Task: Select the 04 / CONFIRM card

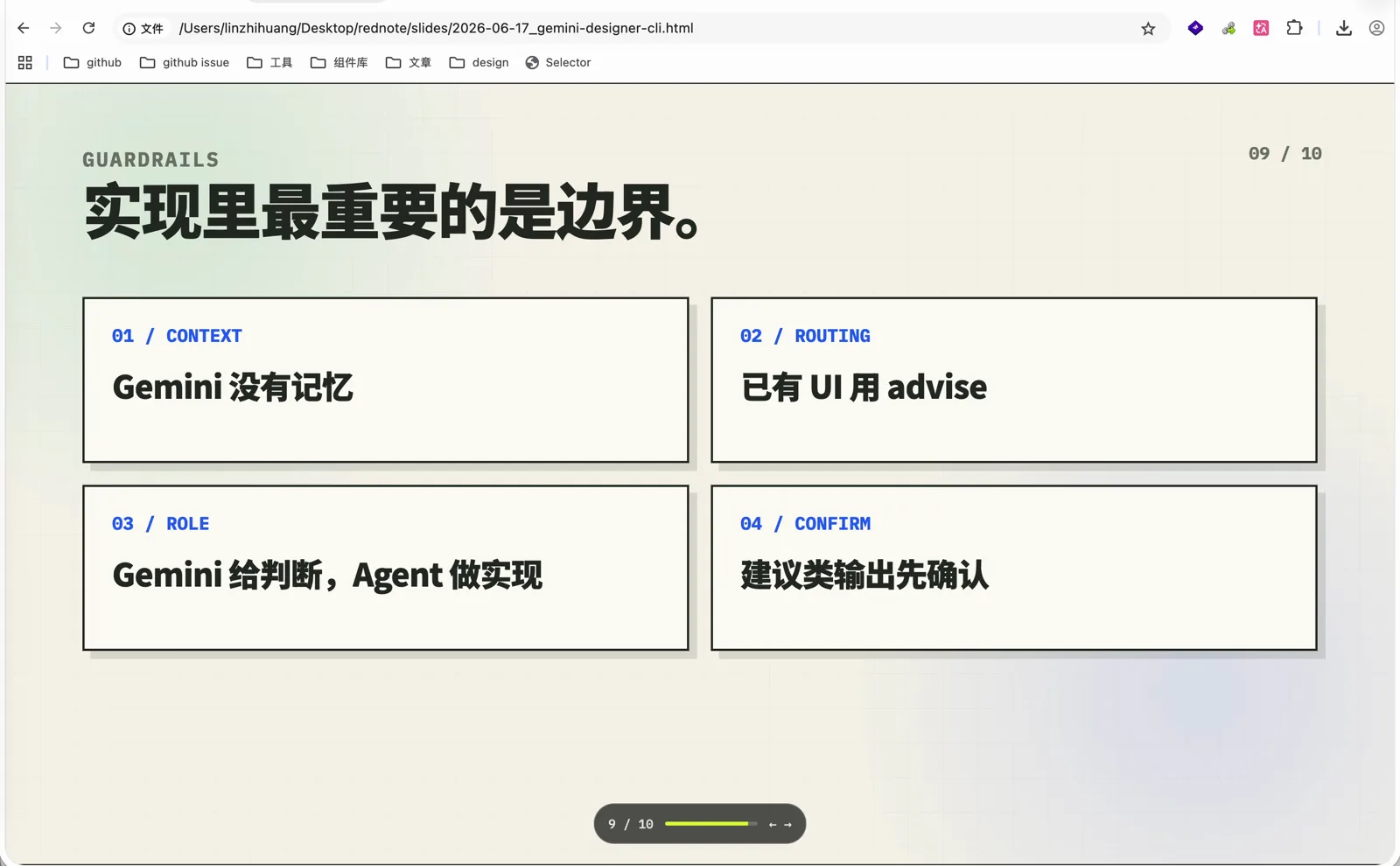Action: (1014, 568)
